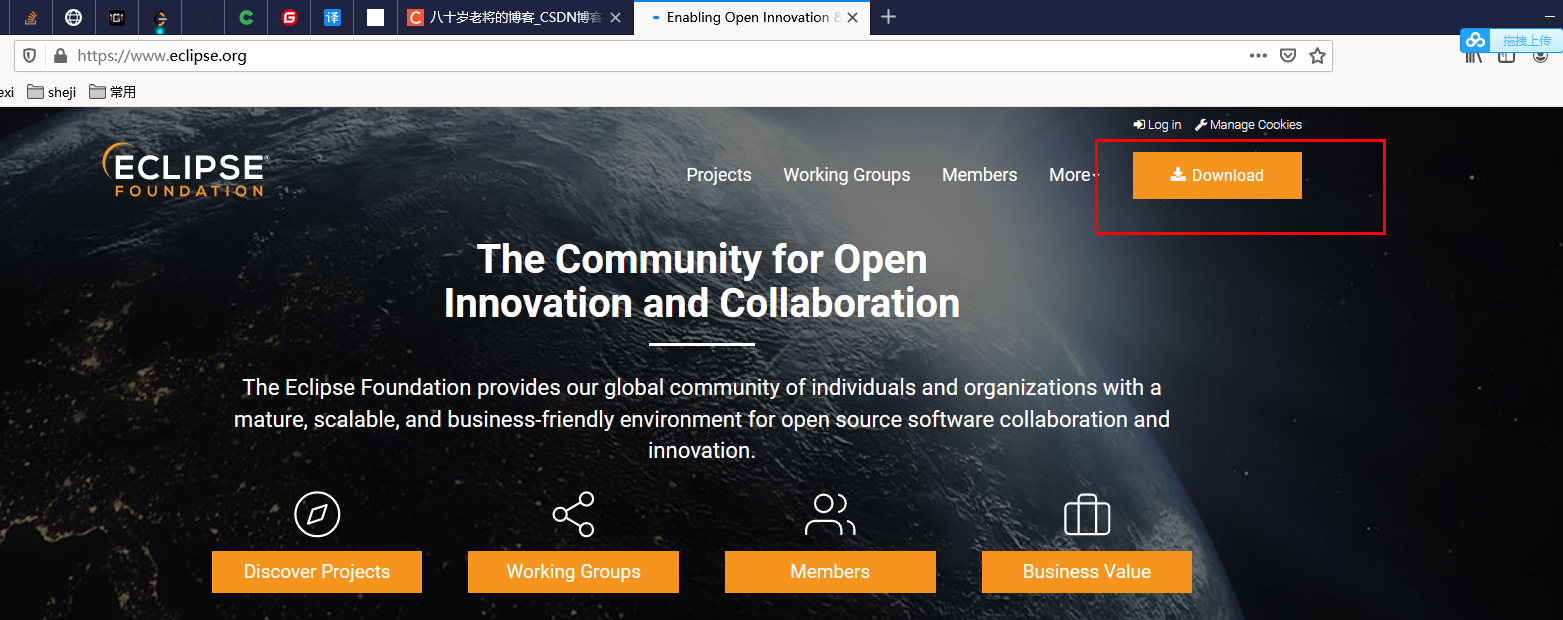
Task: Click the tracking protection shield icon
Action: click(29, 56)
